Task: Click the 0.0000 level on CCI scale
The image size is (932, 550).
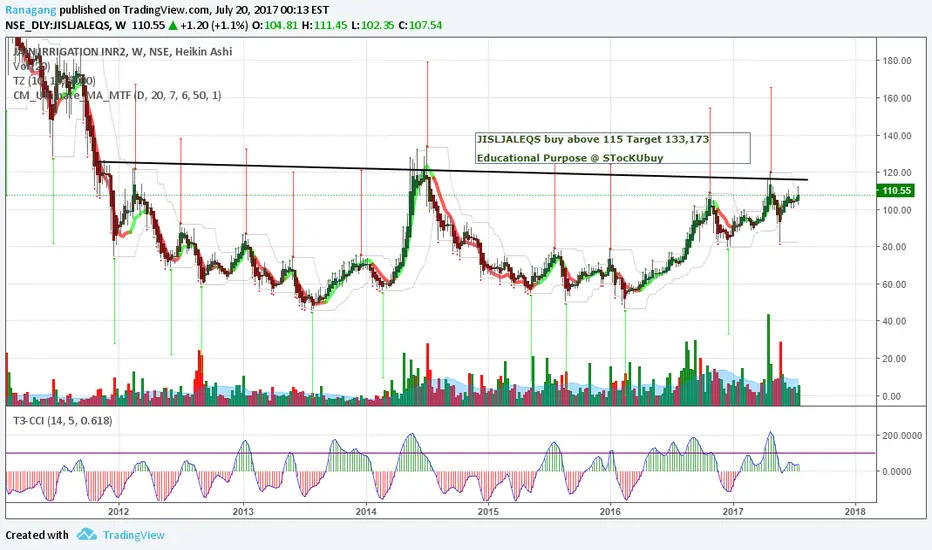Action: tap(898, 472)
